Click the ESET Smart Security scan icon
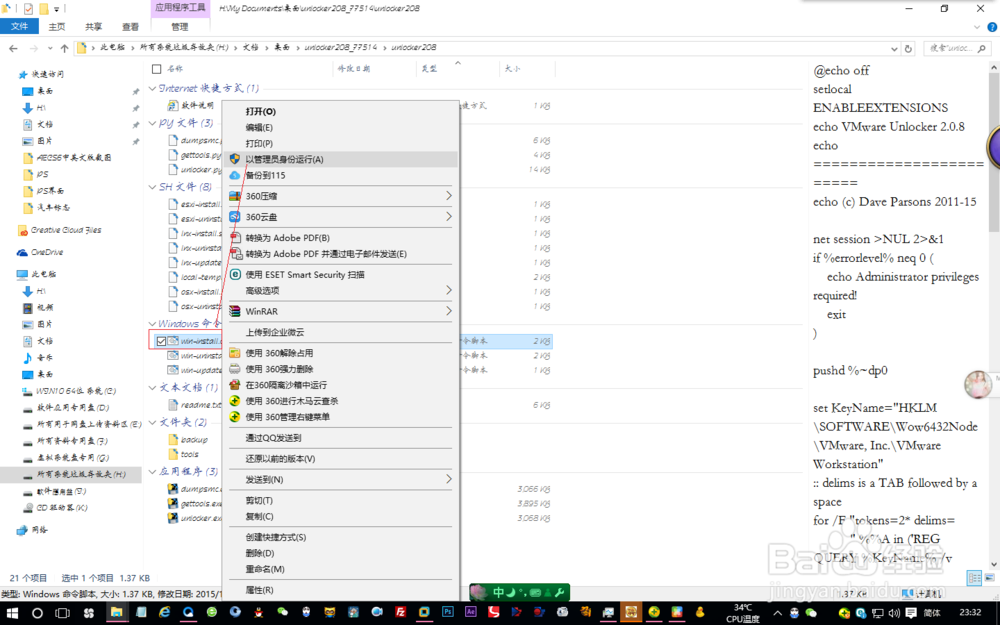This screenshot has width=1000, height=625. tap(235, 274)
